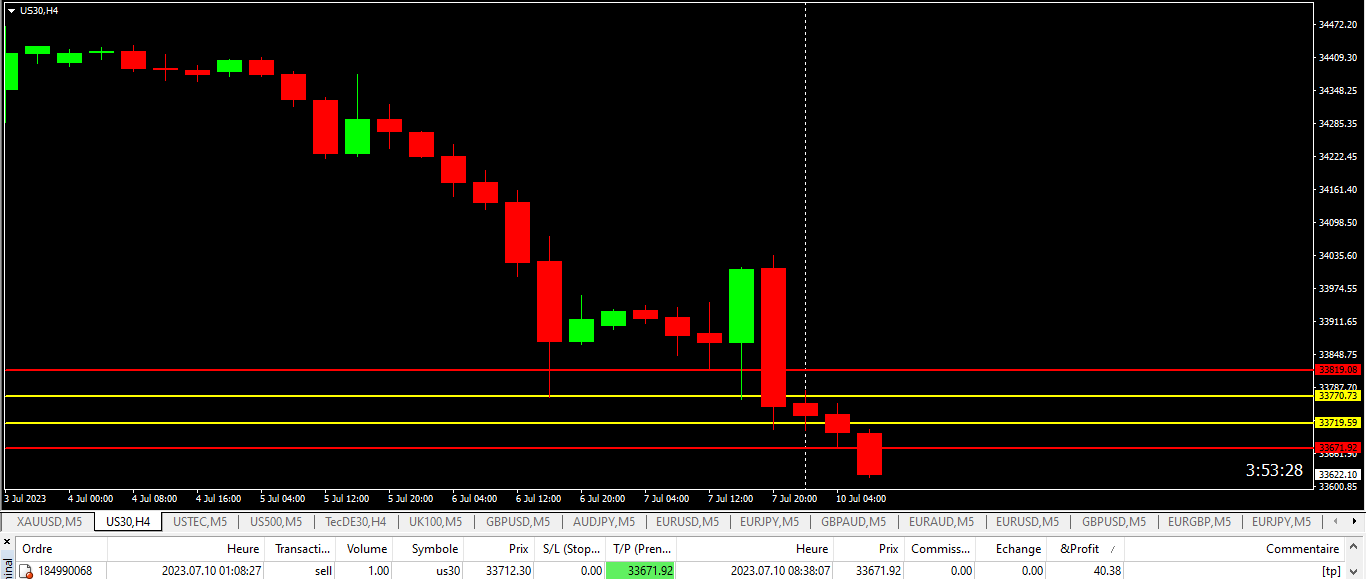Open the US30,H4 chart dropdown triangle
The width and height of the screenshot is (1366, 579).
[11, 10]
